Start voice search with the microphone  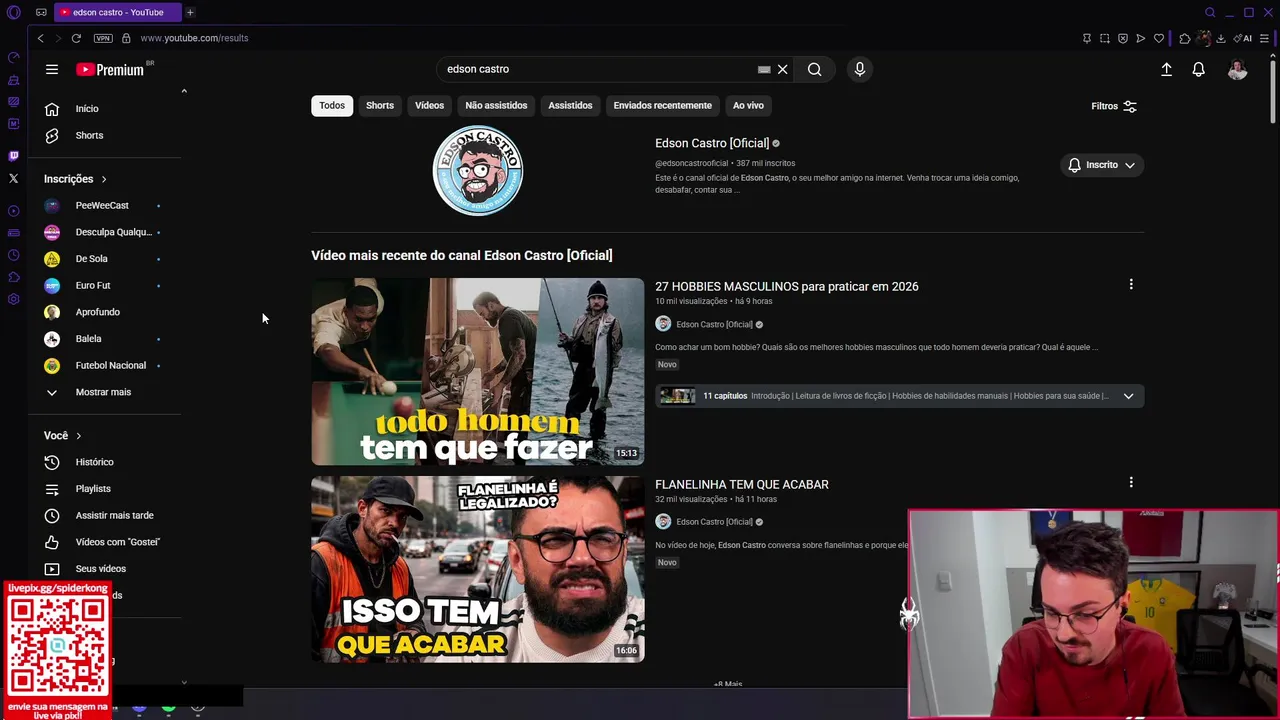tap(859, 69)
